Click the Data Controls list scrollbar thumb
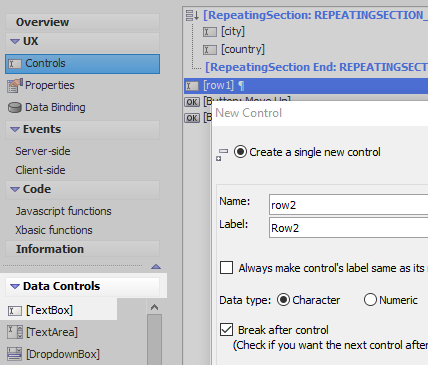Viewport: 428px width, 365px height. (x=154, y=339)
